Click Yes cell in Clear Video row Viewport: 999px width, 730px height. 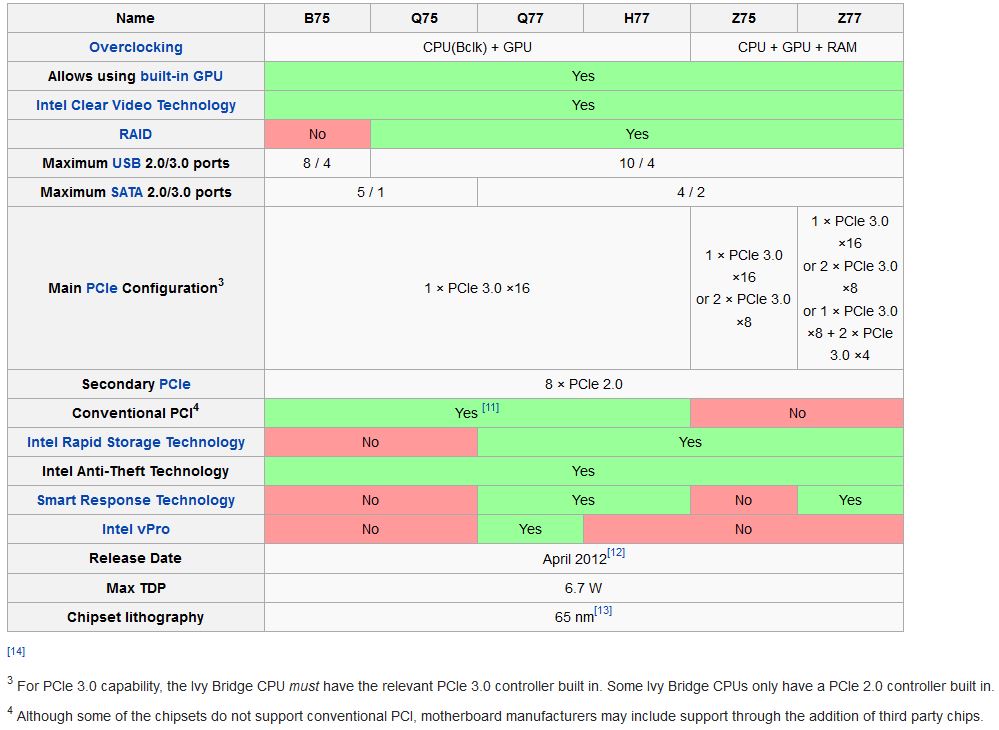[584, 105]
